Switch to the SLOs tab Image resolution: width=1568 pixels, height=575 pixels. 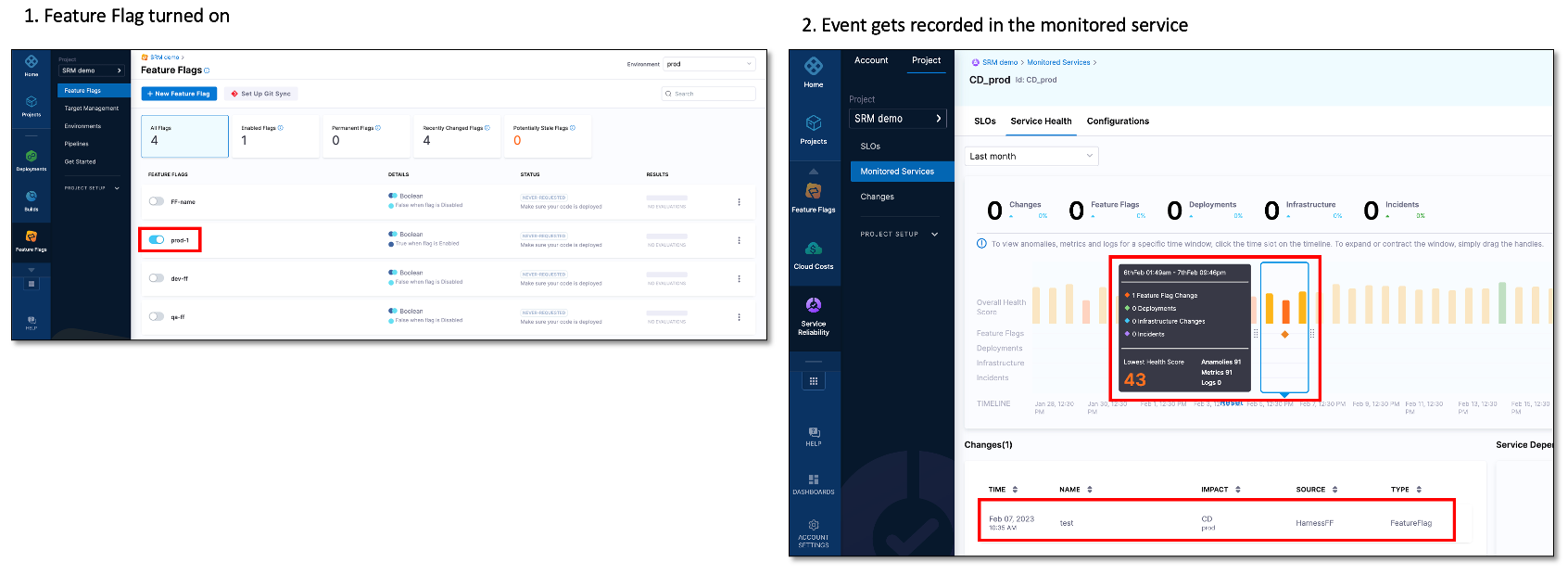984,121
